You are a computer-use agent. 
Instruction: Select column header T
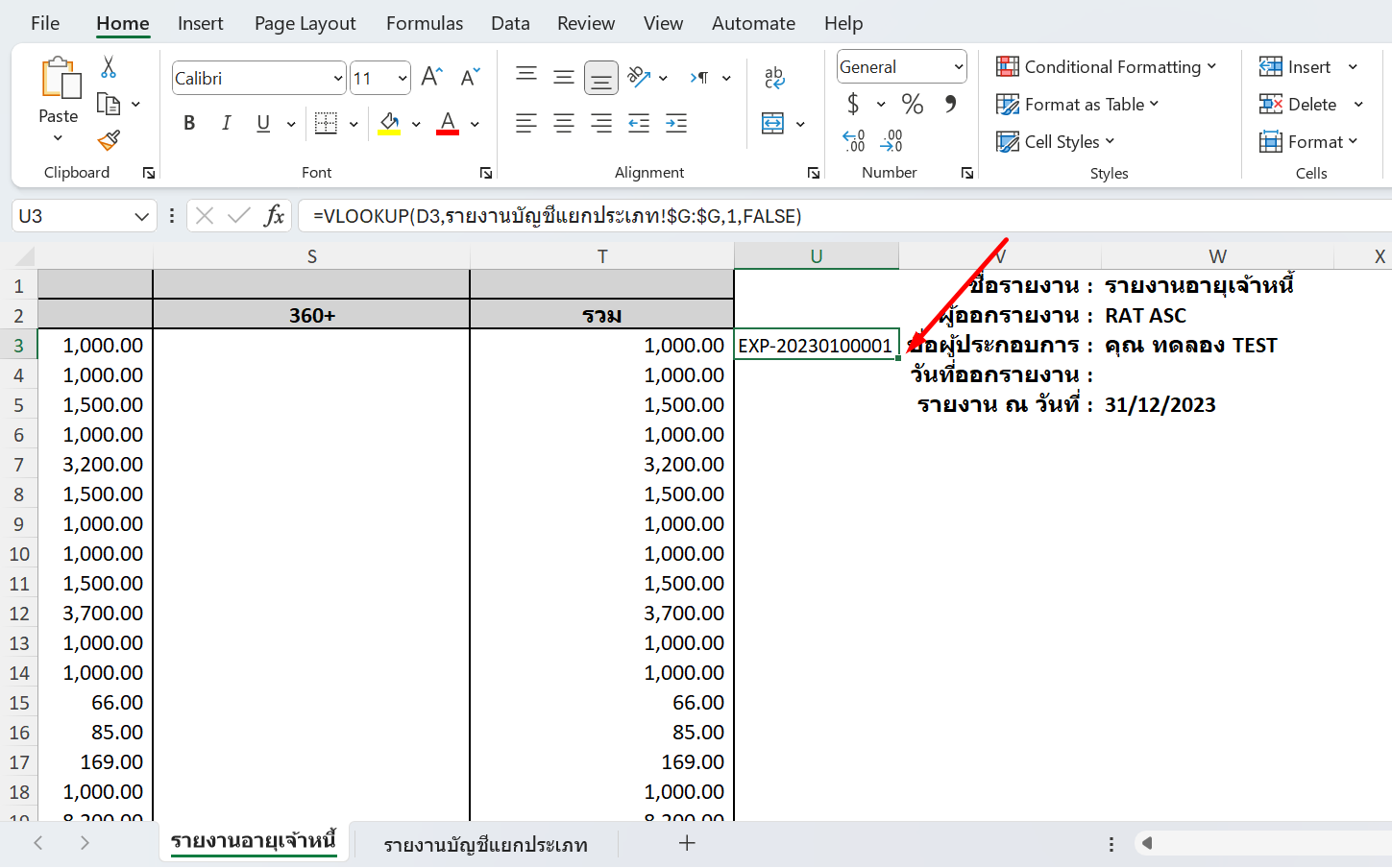coord(602,256)
